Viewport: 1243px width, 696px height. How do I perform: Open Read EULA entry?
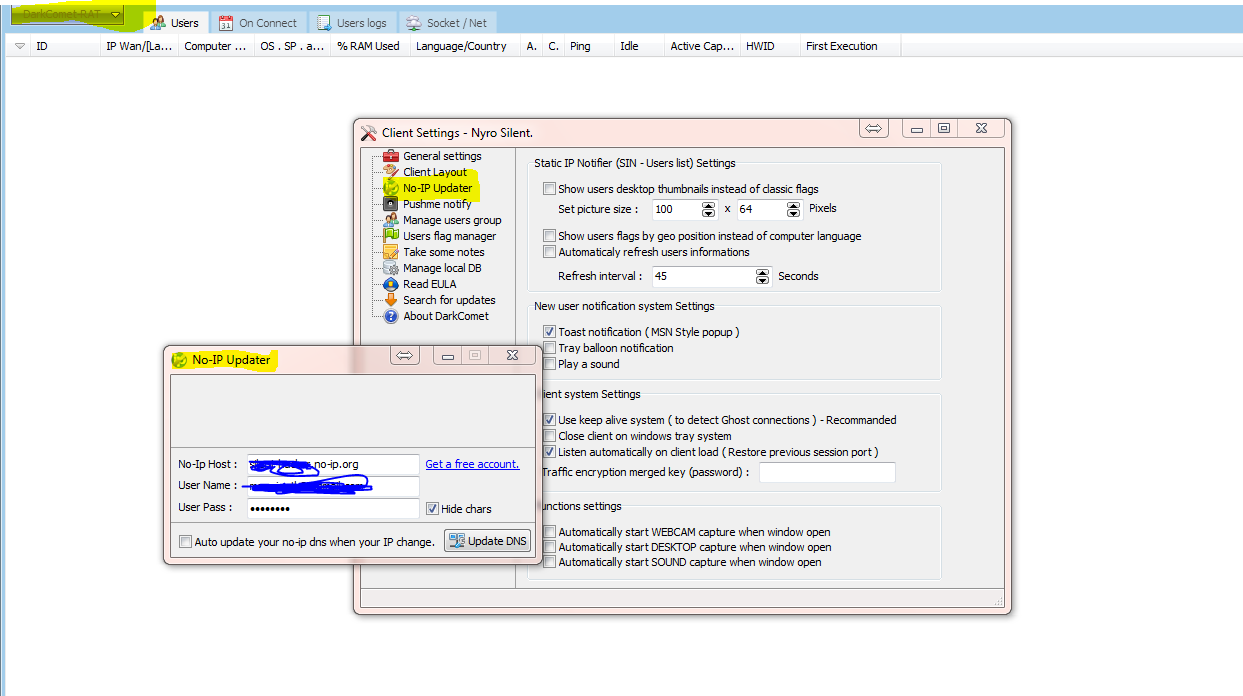(430, 284)
